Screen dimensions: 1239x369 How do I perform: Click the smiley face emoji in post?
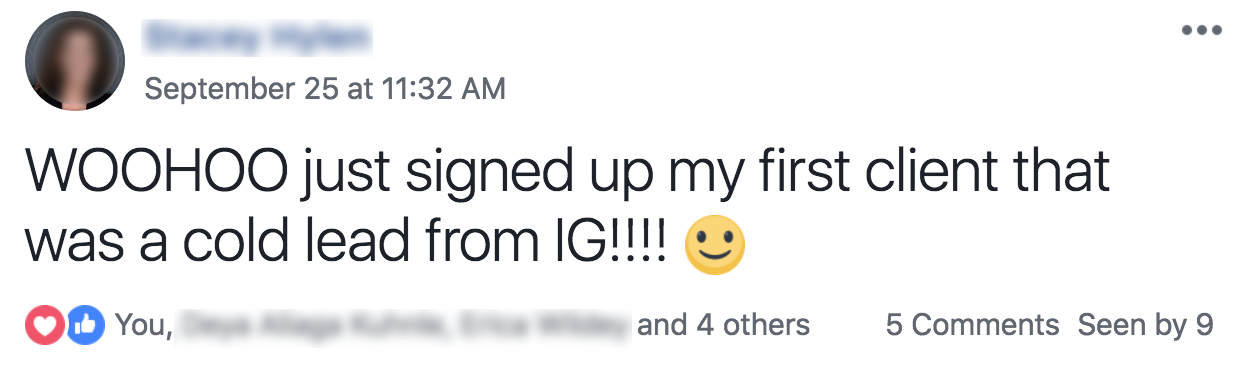tap(715, 242)
